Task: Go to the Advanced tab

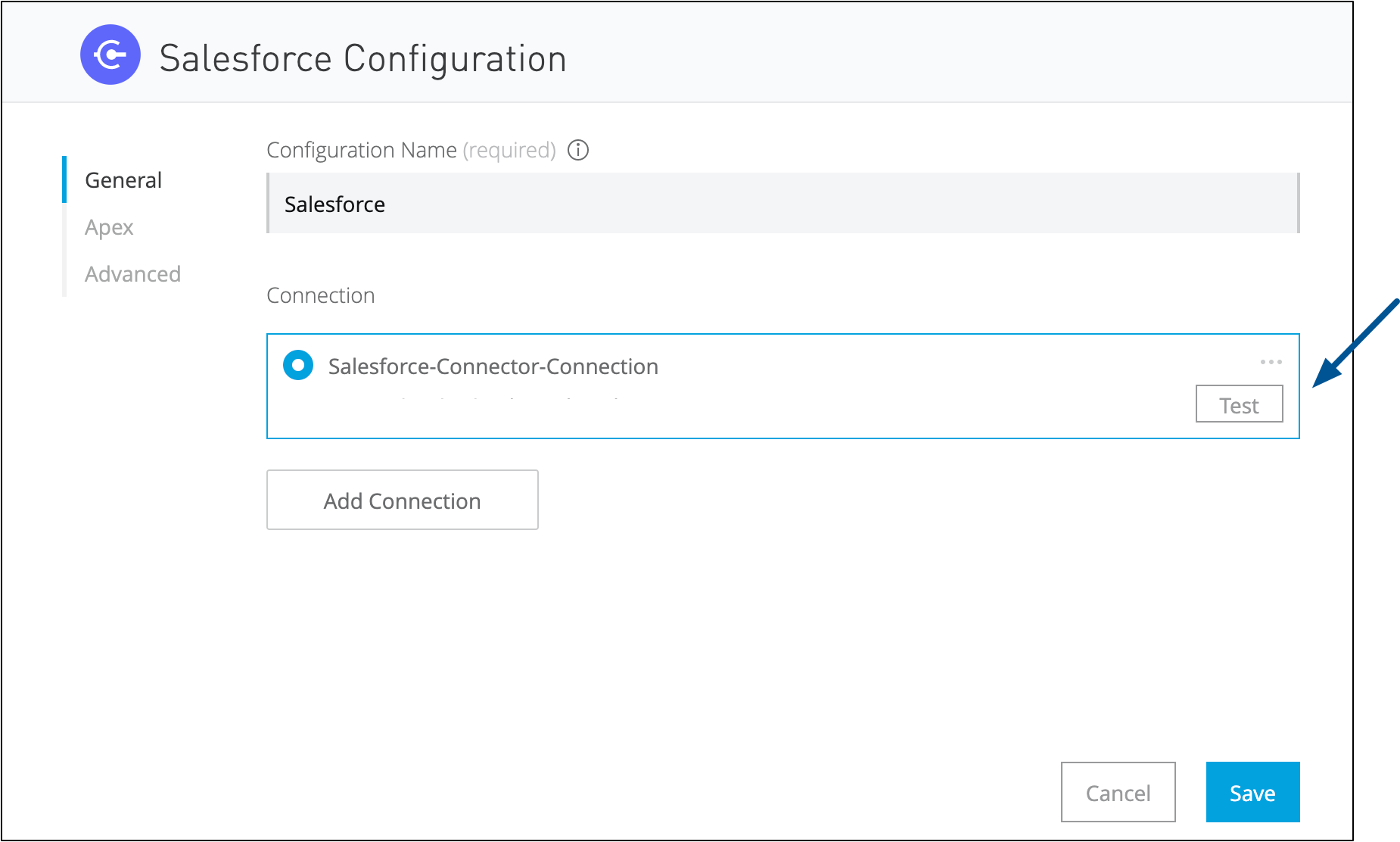Action: (132, 273)
